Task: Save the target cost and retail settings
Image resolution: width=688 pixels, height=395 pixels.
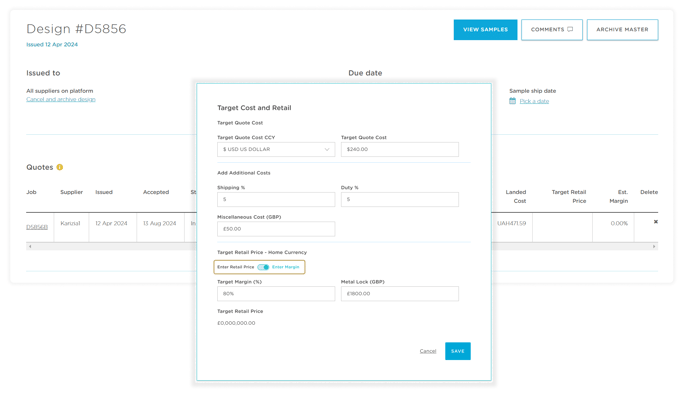Action: [458, 351]
